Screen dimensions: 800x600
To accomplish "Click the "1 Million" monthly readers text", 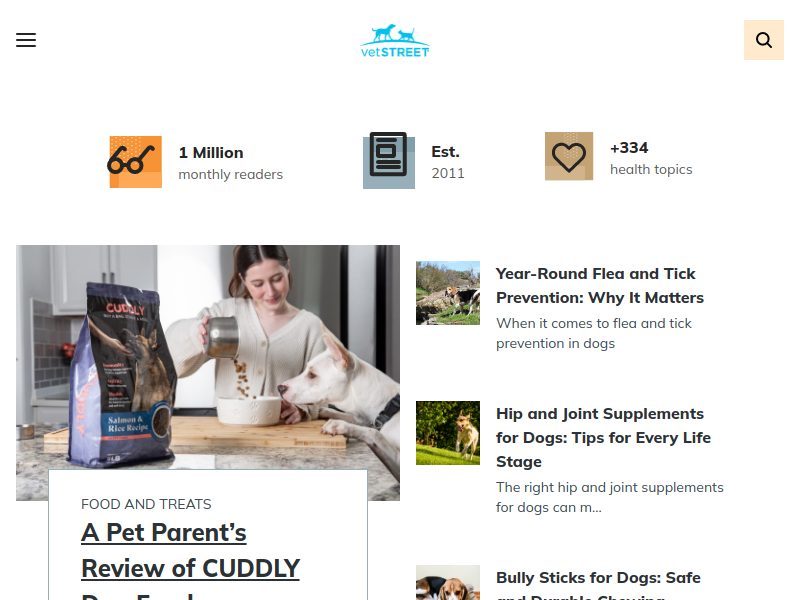I will tap(211, 153).
